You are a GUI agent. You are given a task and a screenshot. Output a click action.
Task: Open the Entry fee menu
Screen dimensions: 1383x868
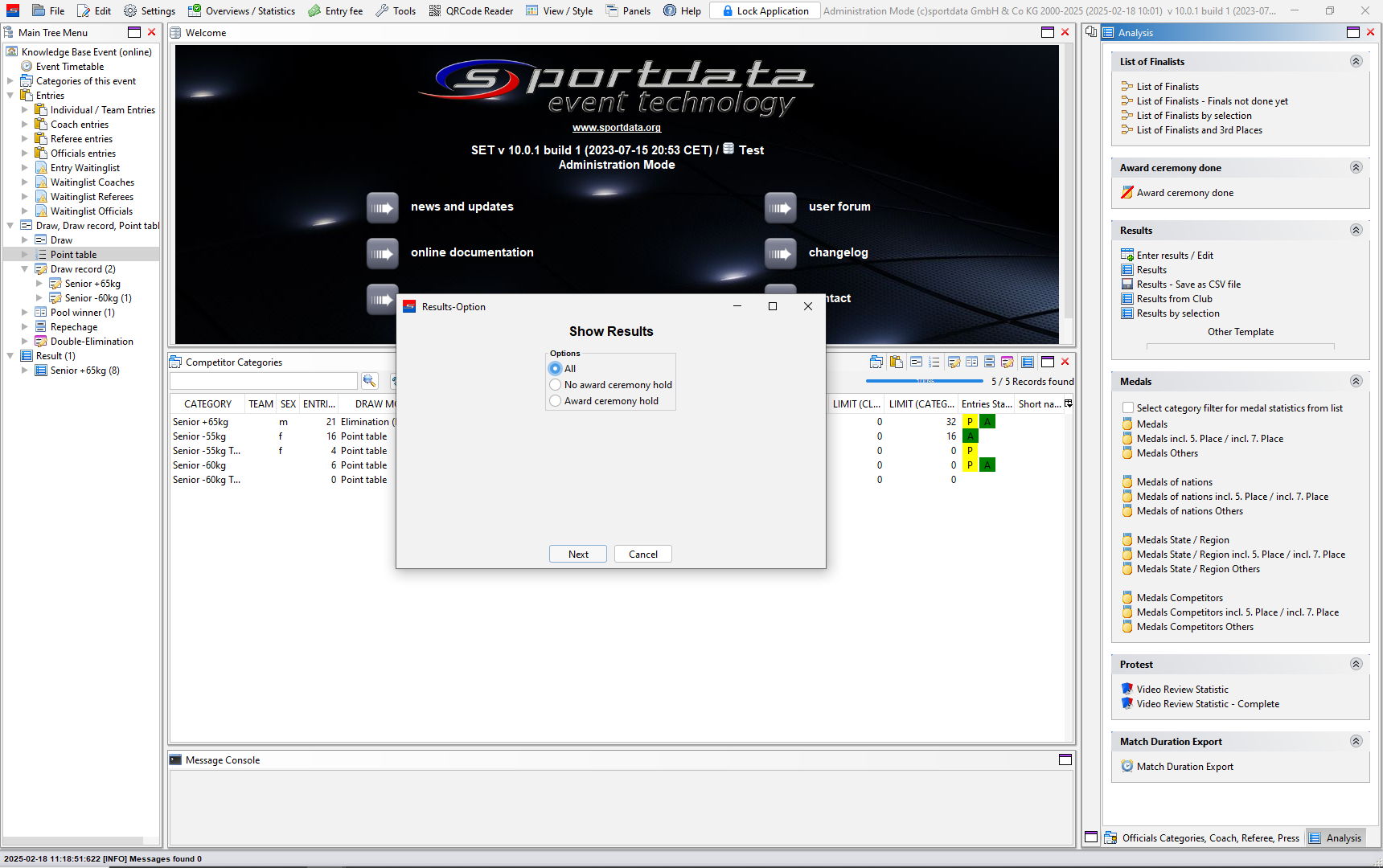[335, 10]
